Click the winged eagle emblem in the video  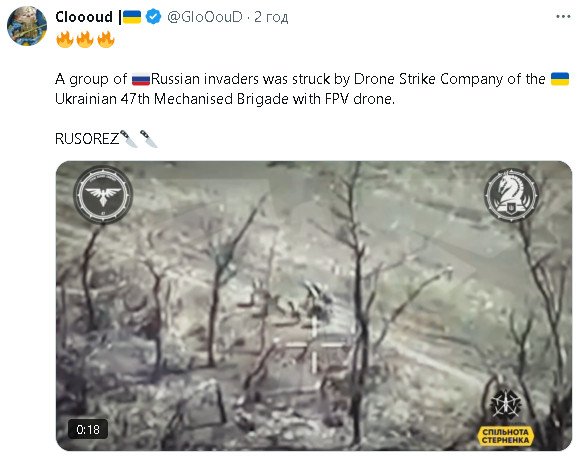tap(103, 195)
